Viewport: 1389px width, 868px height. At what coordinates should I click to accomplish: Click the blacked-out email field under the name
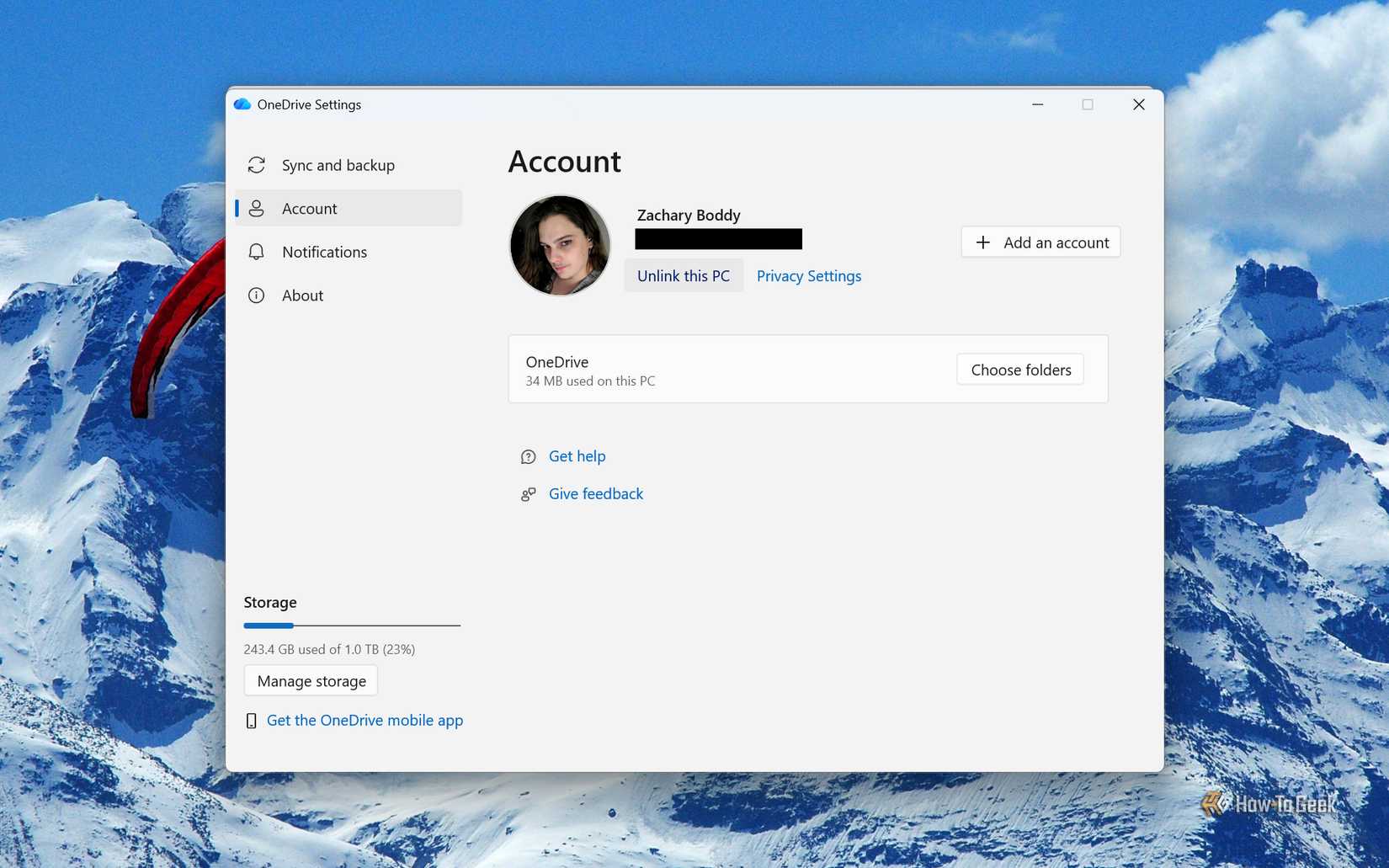[719, 239]
